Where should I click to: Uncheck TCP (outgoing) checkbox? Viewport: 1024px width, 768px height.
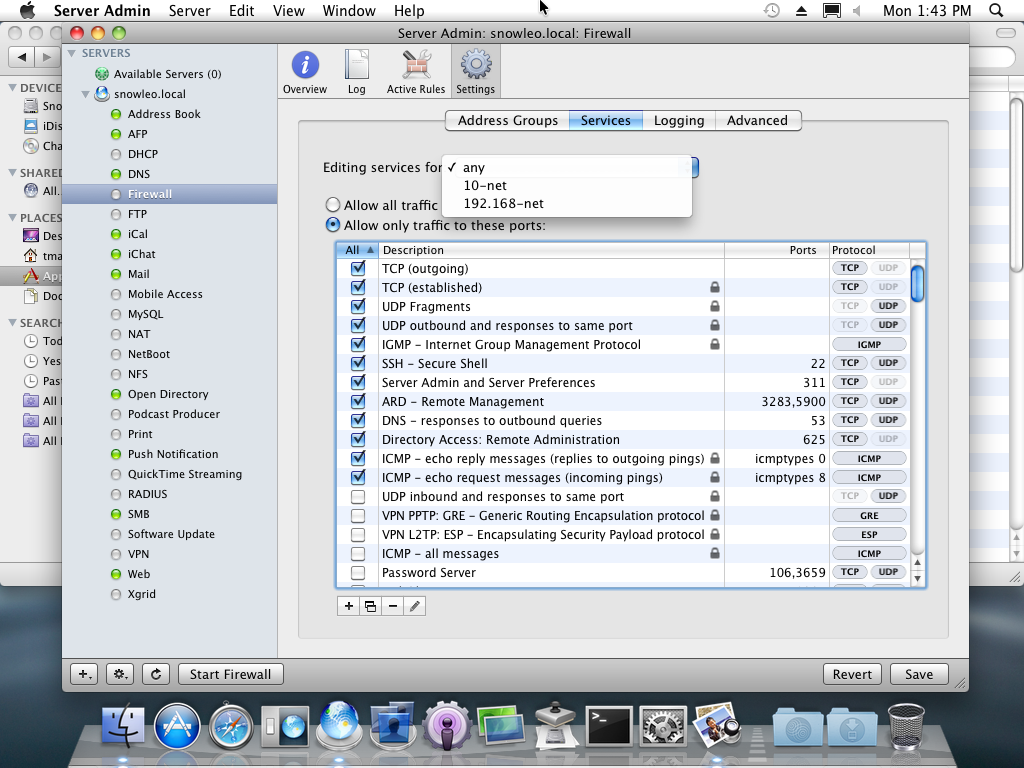(358, 268)
